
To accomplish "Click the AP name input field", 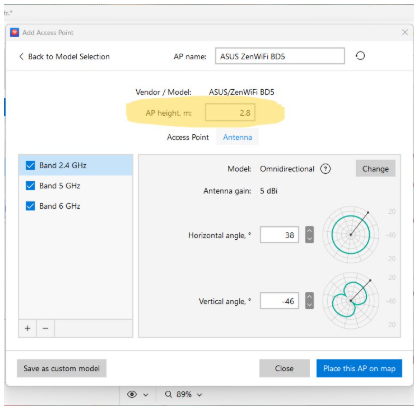I will 280,56.
